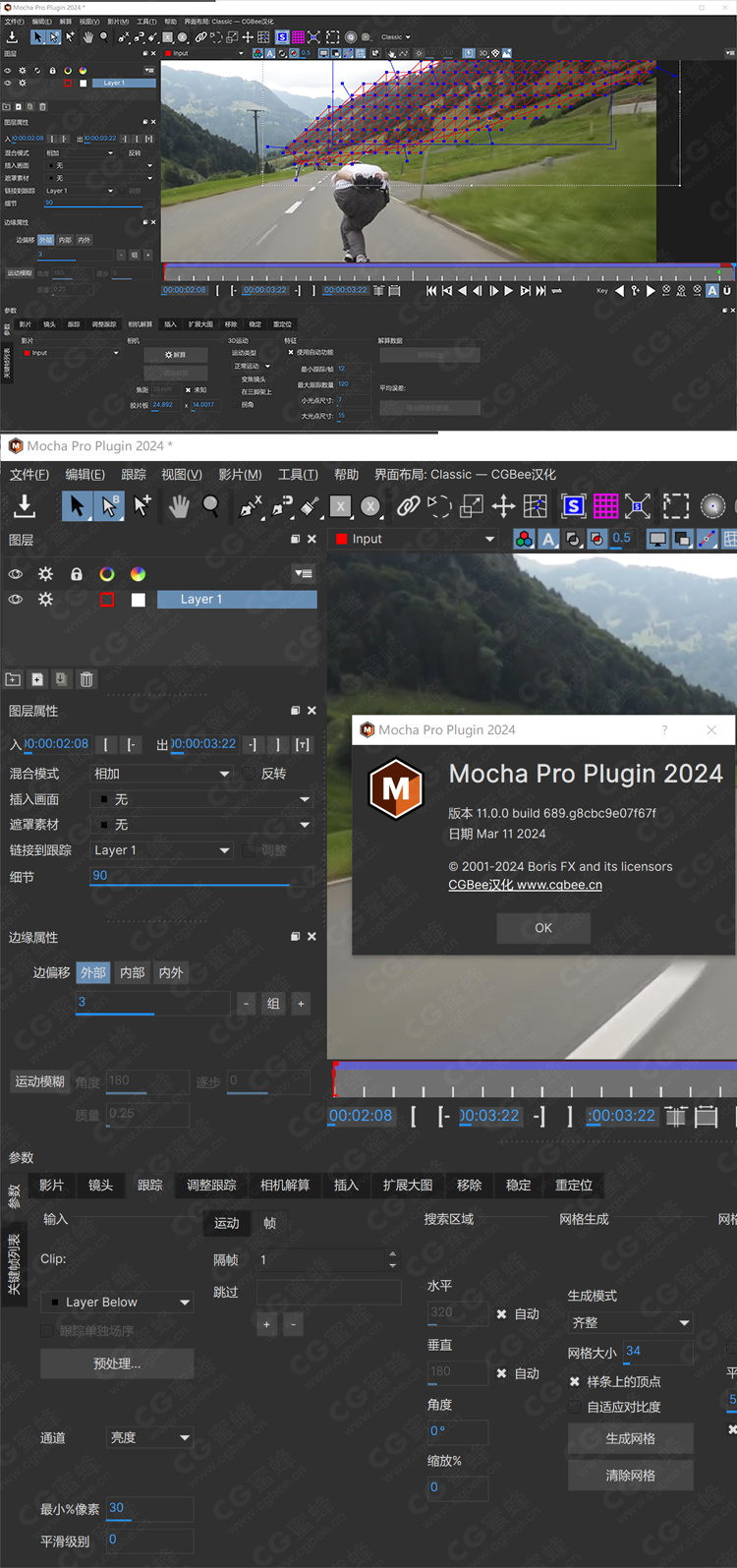This screenshot has width=737, height=1568.
Task: Click the new layer group folder icon
Action: click(x=13, y=679)
